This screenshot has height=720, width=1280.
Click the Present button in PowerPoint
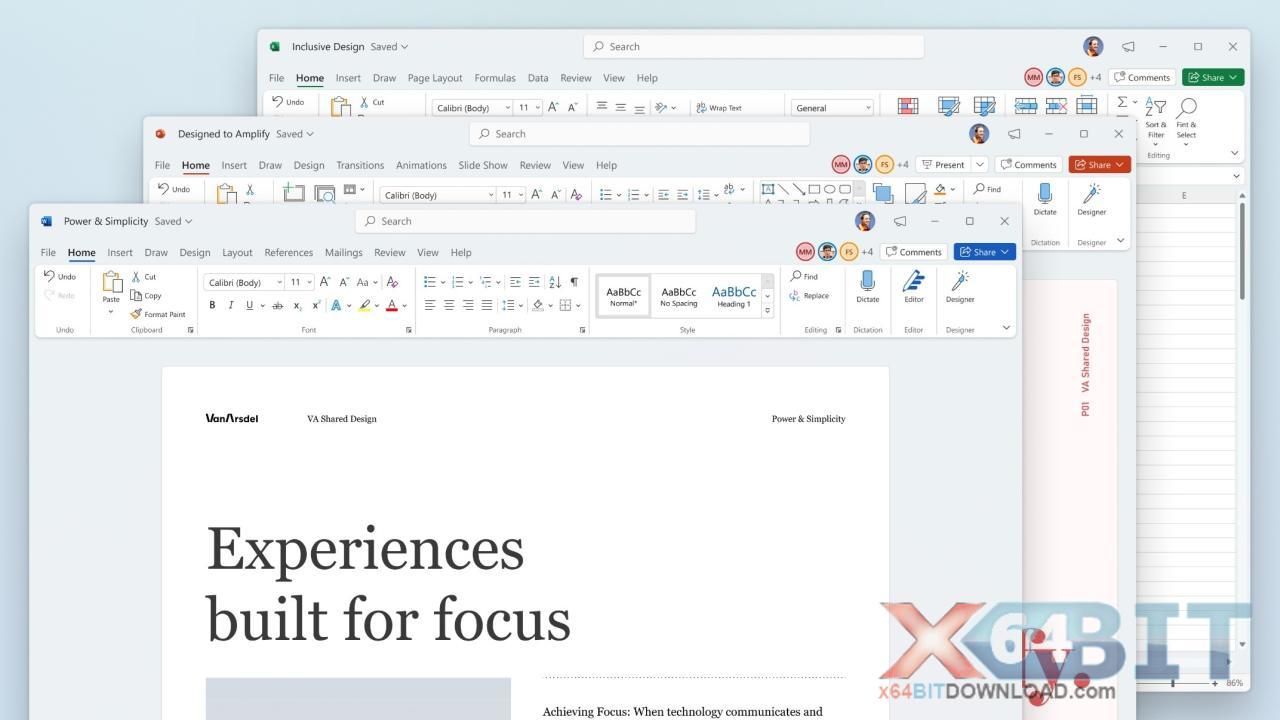click(943, 164)
